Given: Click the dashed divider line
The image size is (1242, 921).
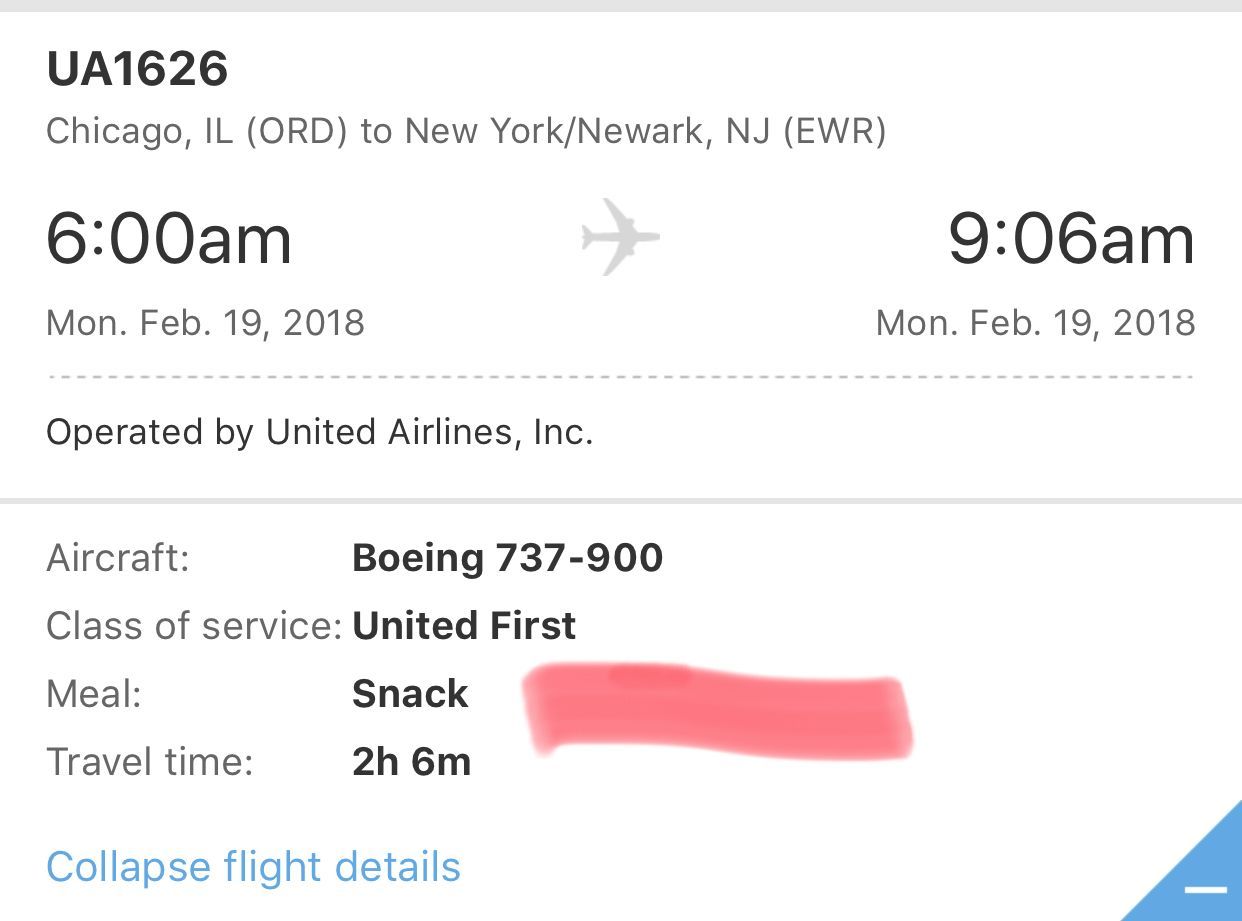Looking at the screenshot, I should point(620,378).
